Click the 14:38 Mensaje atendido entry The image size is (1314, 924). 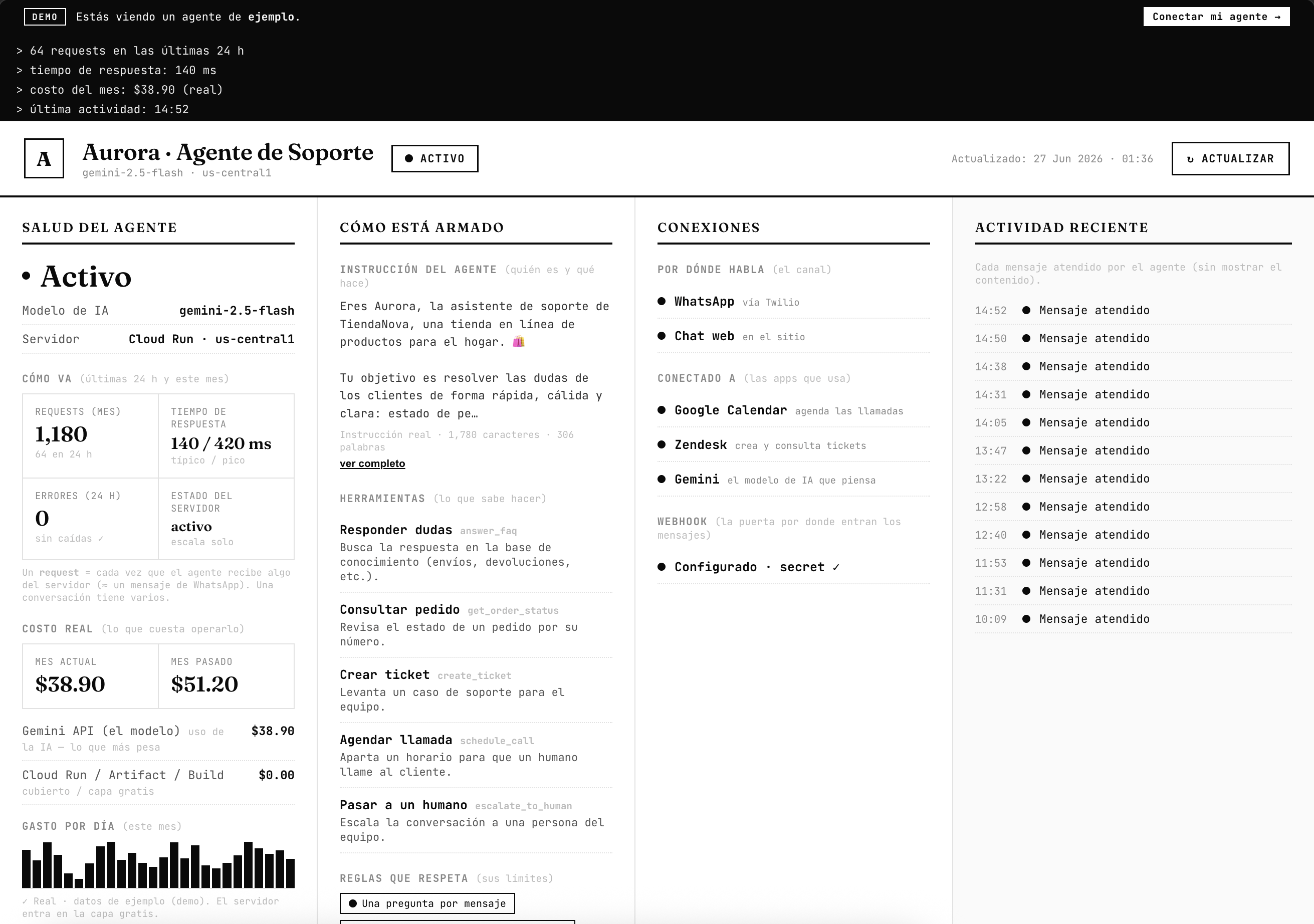(1133, 366)
